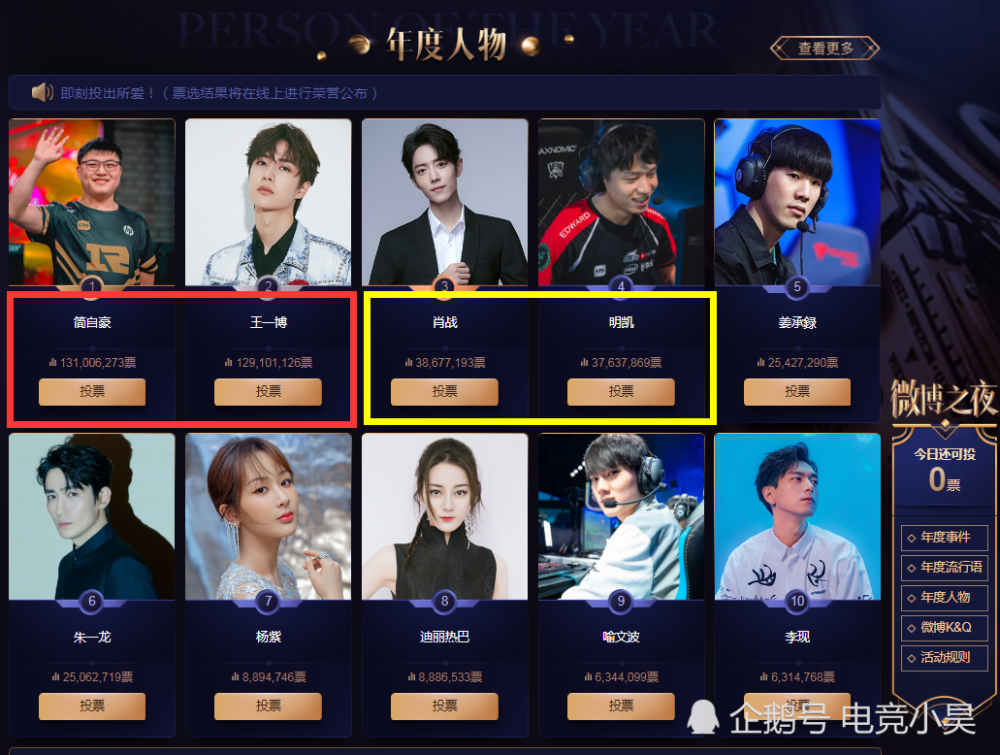Vote for 迪丽热巴 with 投票 button
Screen dimensions: 1000x755
tap(445, 706)
